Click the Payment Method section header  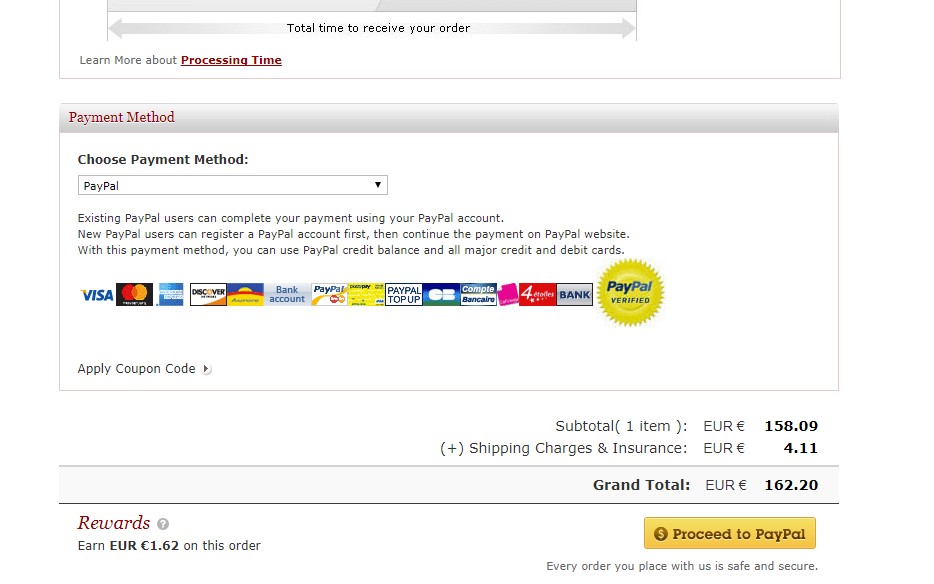449,117
